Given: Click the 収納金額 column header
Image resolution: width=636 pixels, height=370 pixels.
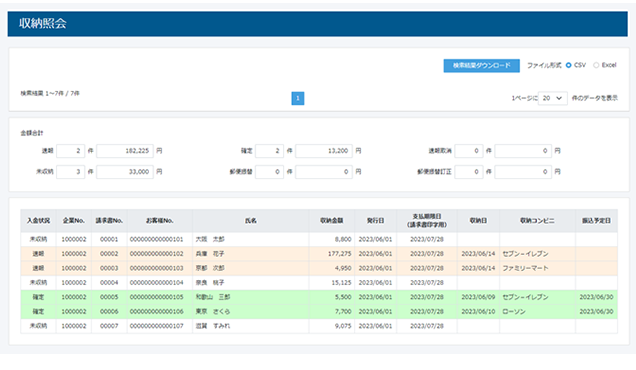Looking at the screenshot, I should tap(332, 221).
